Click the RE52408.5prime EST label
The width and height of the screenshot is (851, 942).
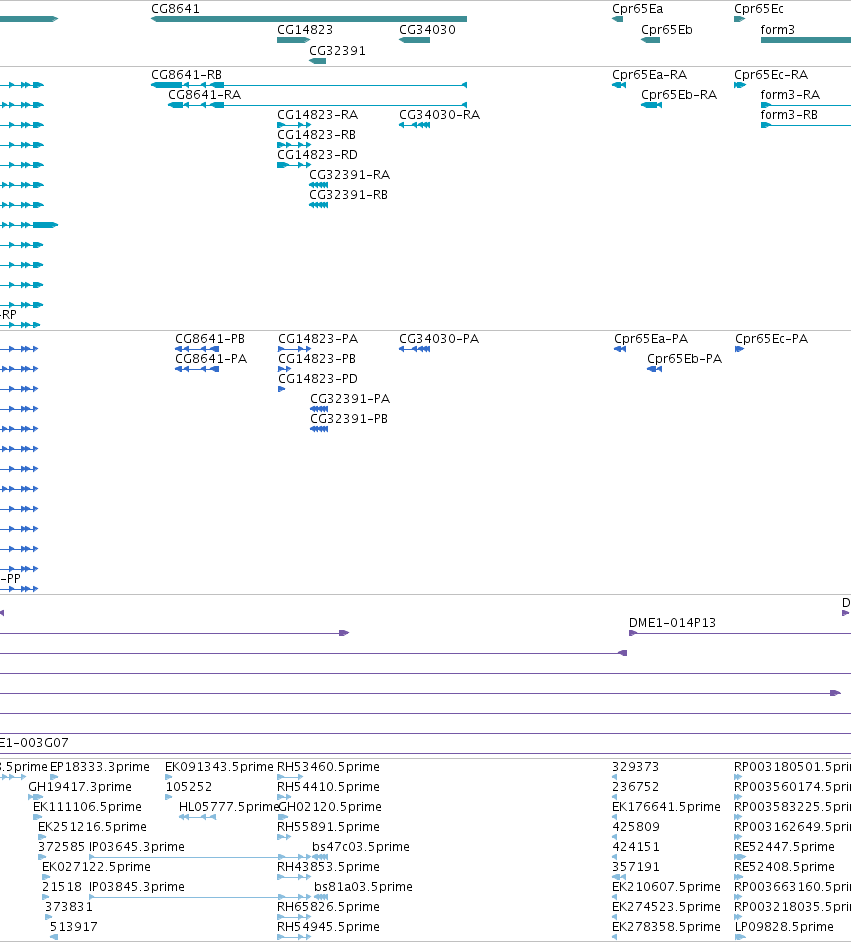click(784, 867)
